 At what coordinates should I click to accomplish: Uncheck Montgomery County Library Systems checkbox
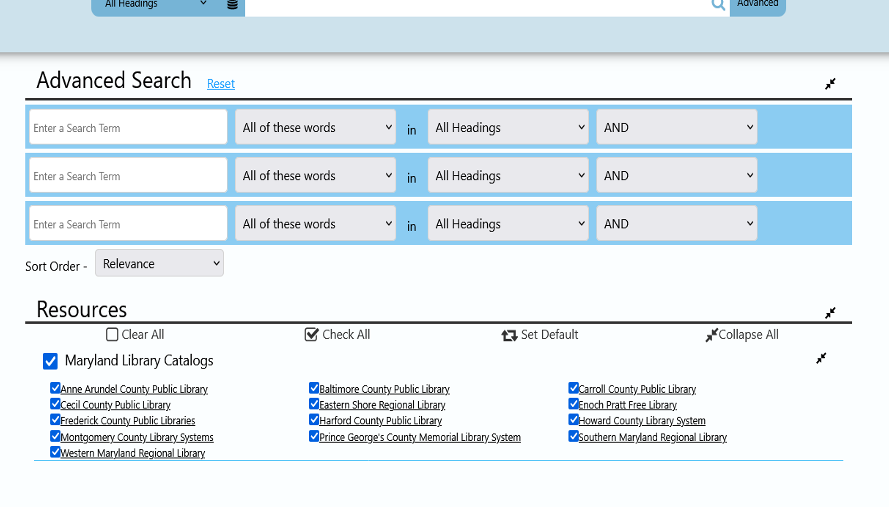click(x=55, y=436)
